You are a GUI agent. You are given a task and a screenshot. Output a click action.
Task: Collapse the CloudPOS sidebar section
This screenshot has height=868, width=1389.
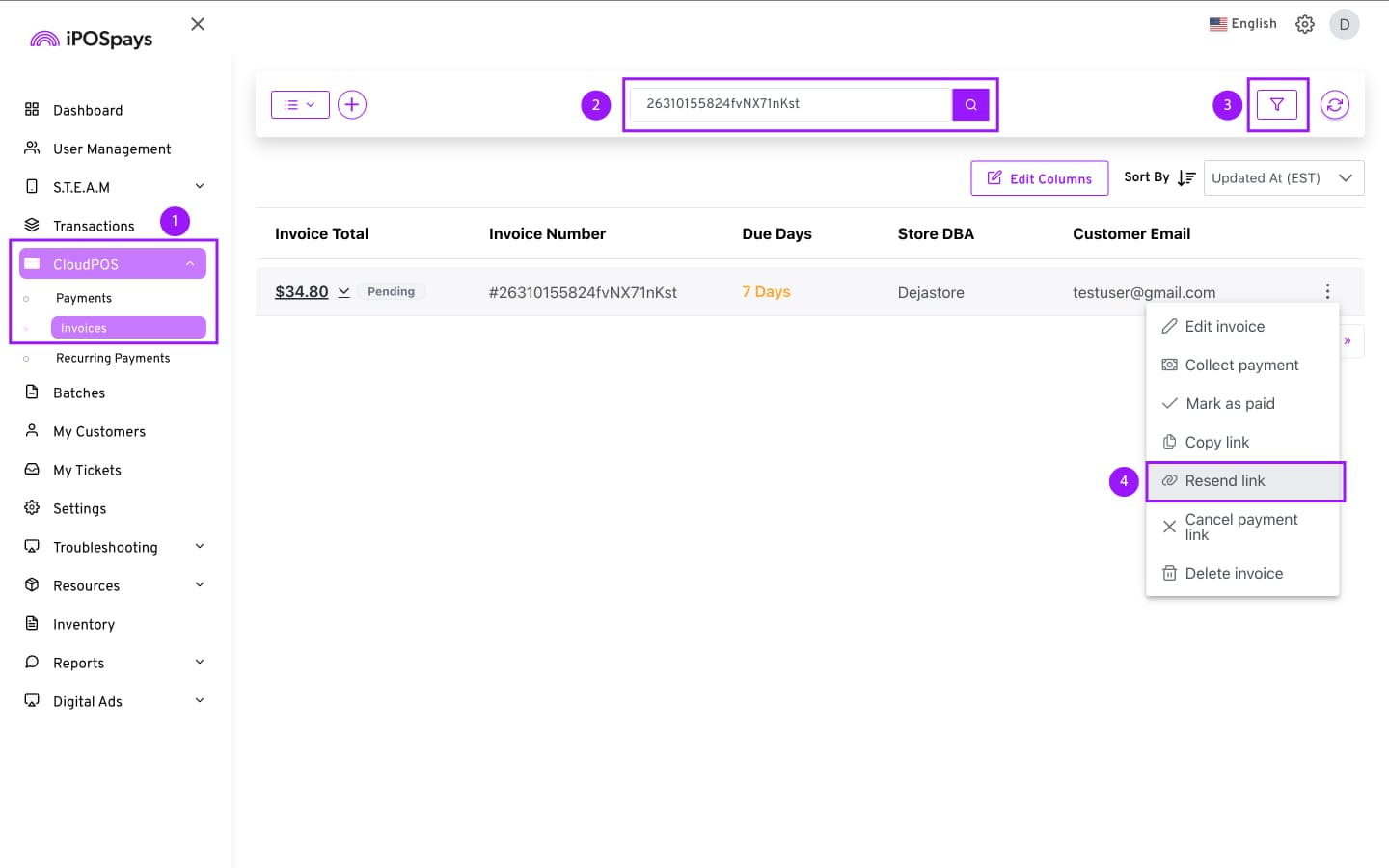(190, 264)
